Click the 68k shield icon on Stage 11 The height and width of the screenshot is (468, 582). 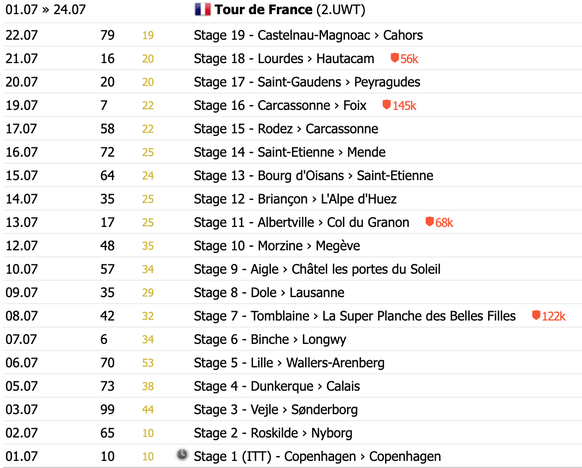[429, 222]
